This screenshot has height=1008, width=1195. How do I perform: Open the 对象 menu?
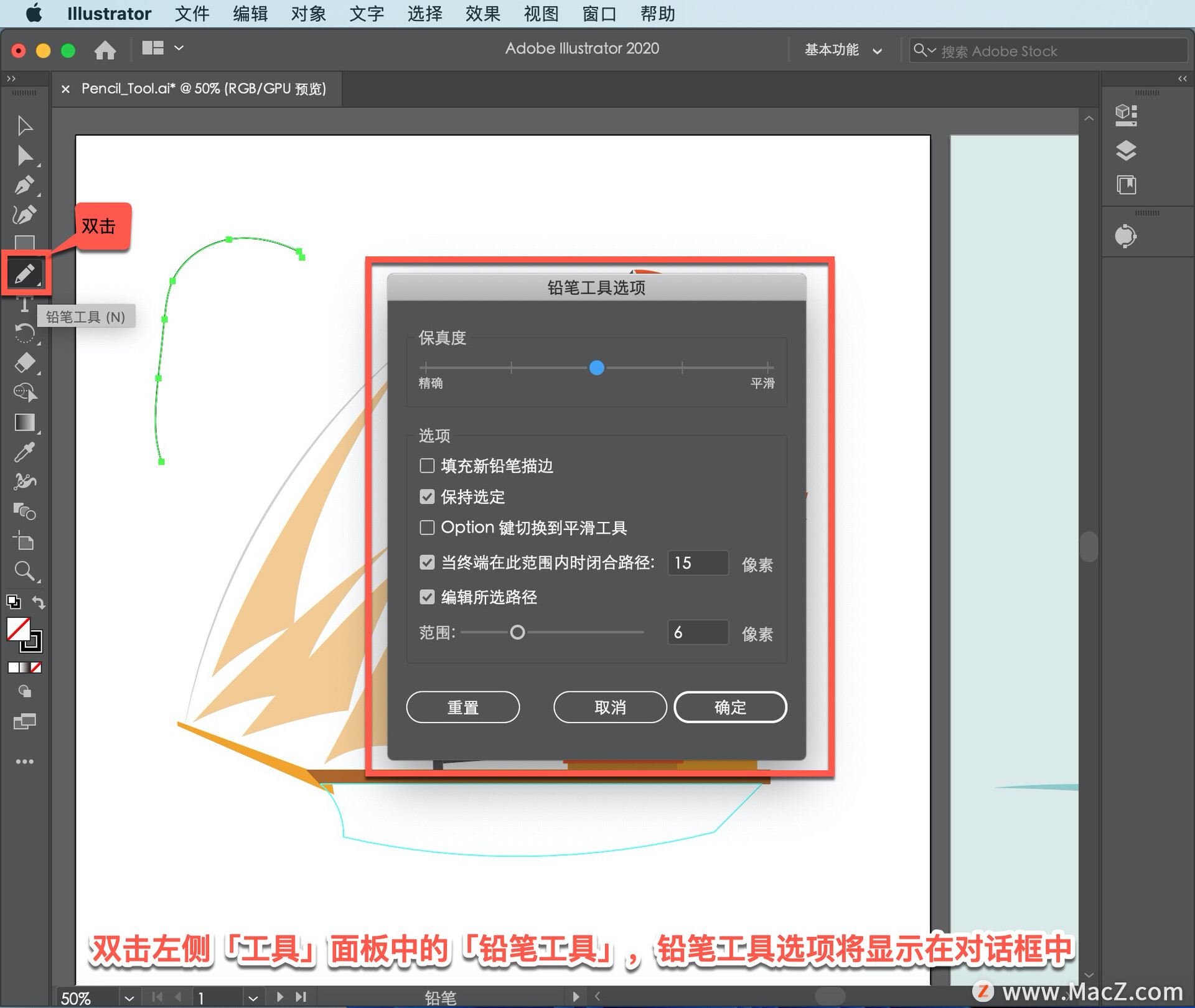[309, 14]
